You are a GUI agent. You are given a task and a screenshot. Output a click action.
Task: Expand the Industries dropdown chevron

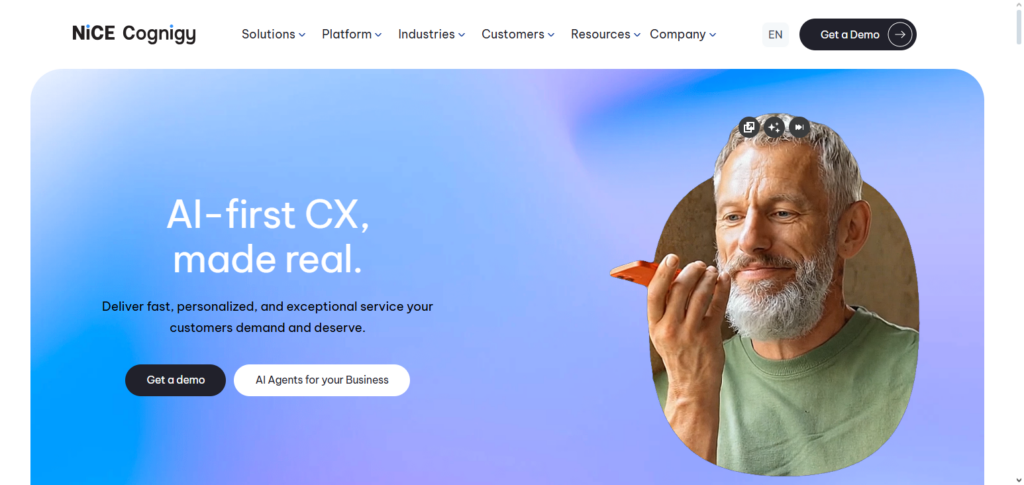[x=462, y=35]
